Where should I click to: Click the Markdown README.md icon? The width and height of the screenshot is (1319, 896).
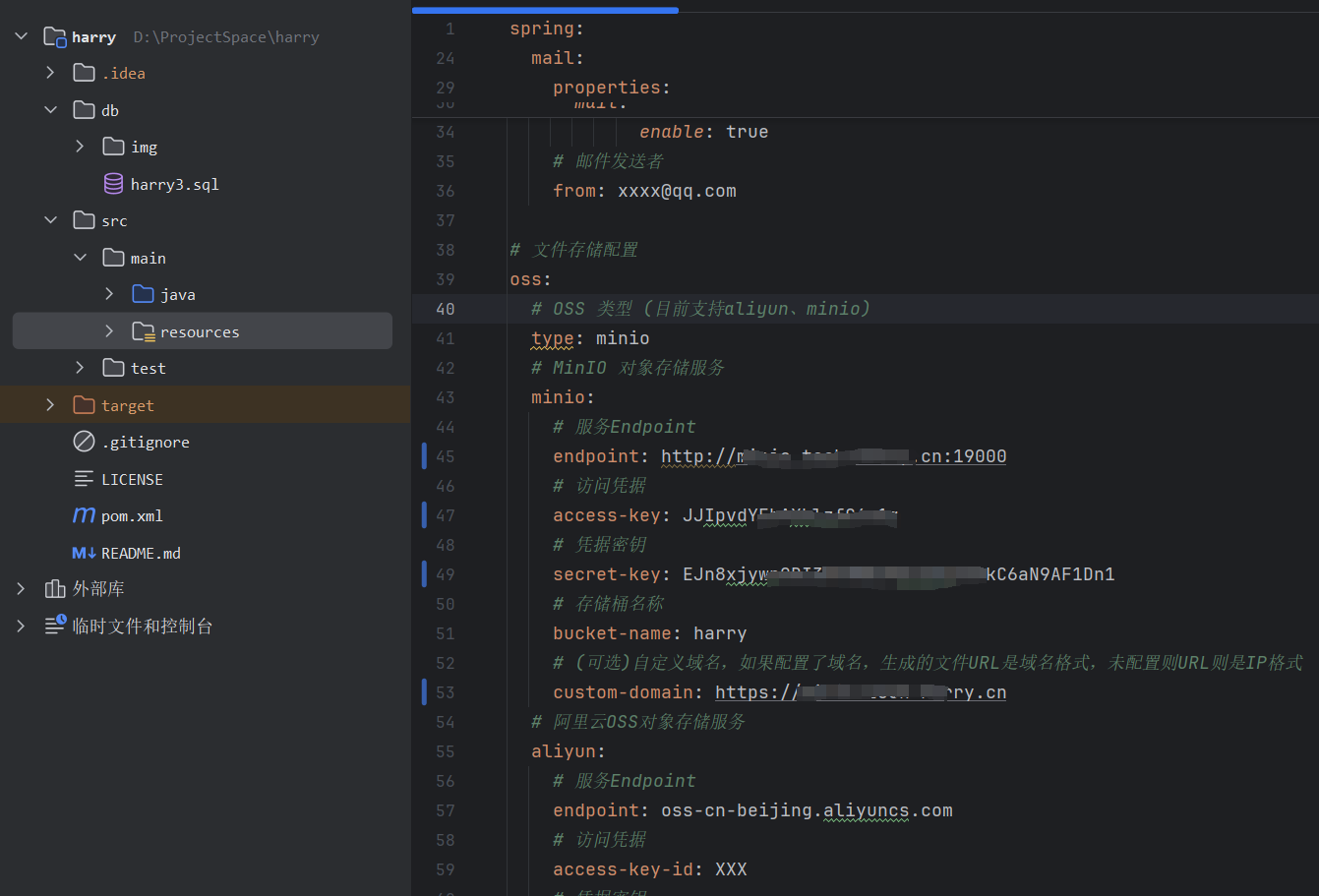tap(85, 553)
